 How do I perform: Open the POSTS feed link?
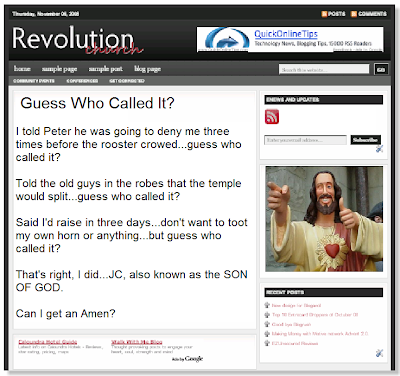[x=336, y=14]
